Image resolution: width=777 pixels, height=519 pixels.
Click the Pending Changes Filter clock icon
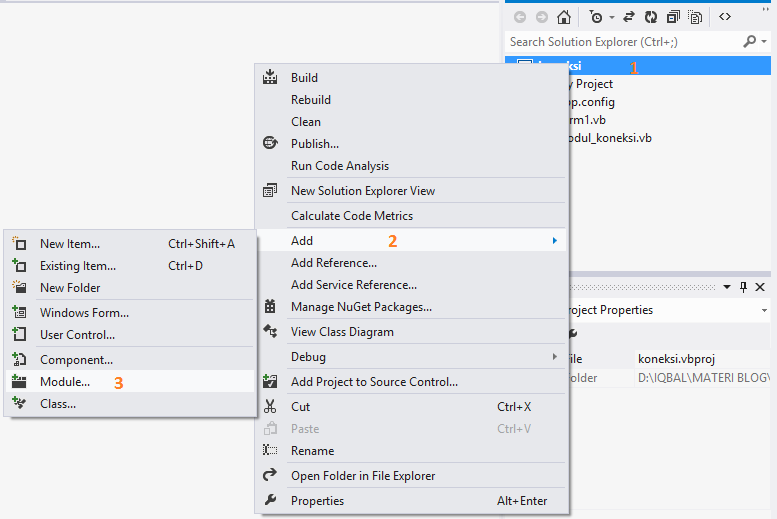(595, 17)
